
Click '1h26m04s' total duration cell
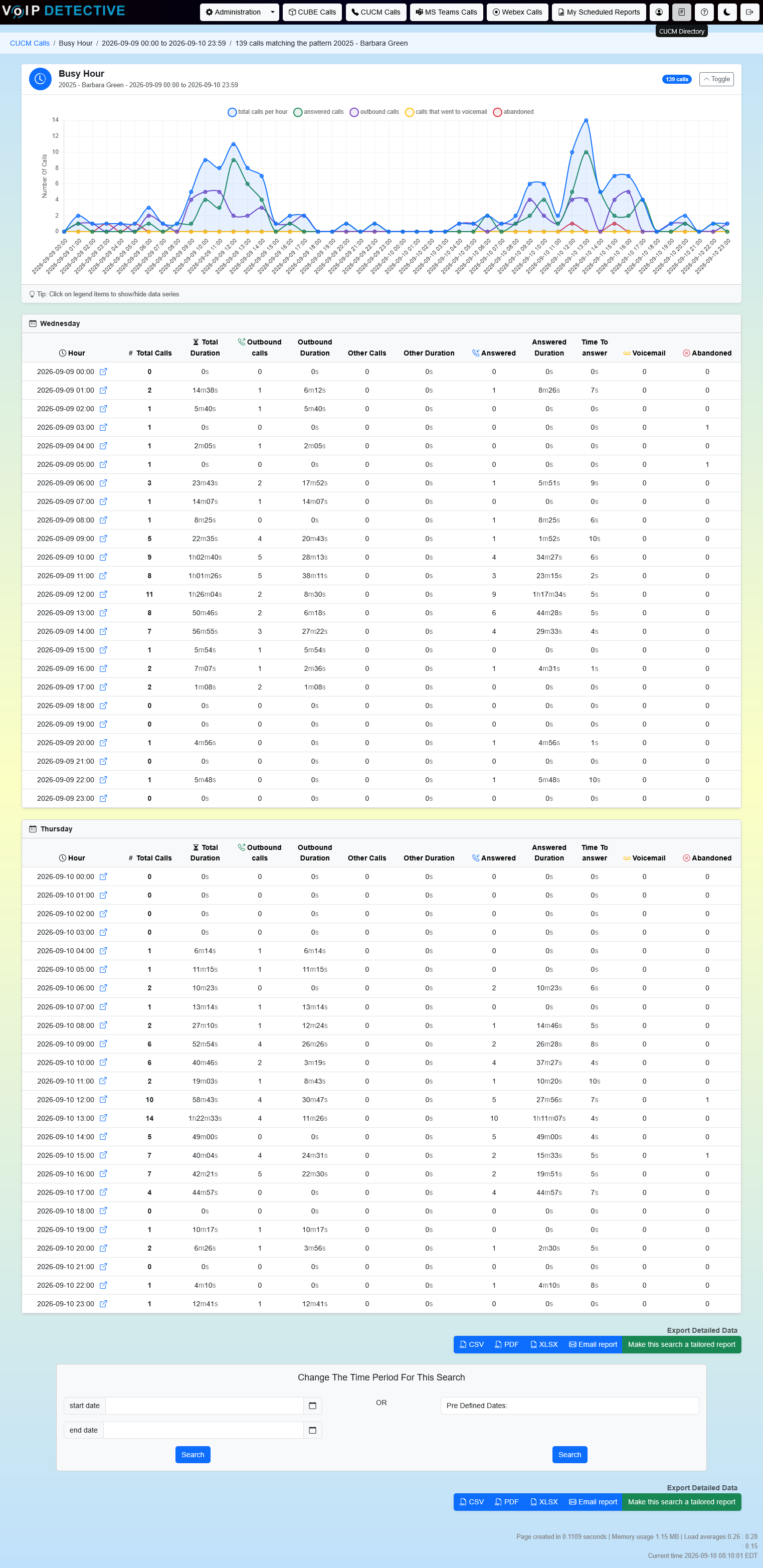(205, 594)
